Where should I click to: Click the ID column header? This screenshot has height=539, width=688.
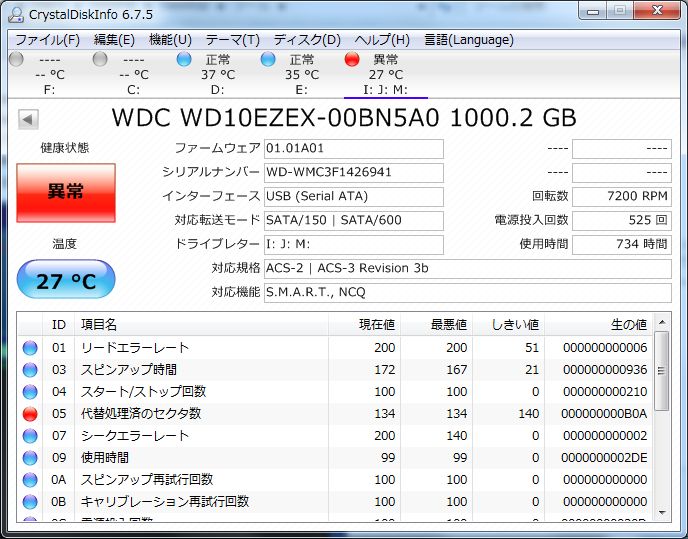click(x=58, y=325)
